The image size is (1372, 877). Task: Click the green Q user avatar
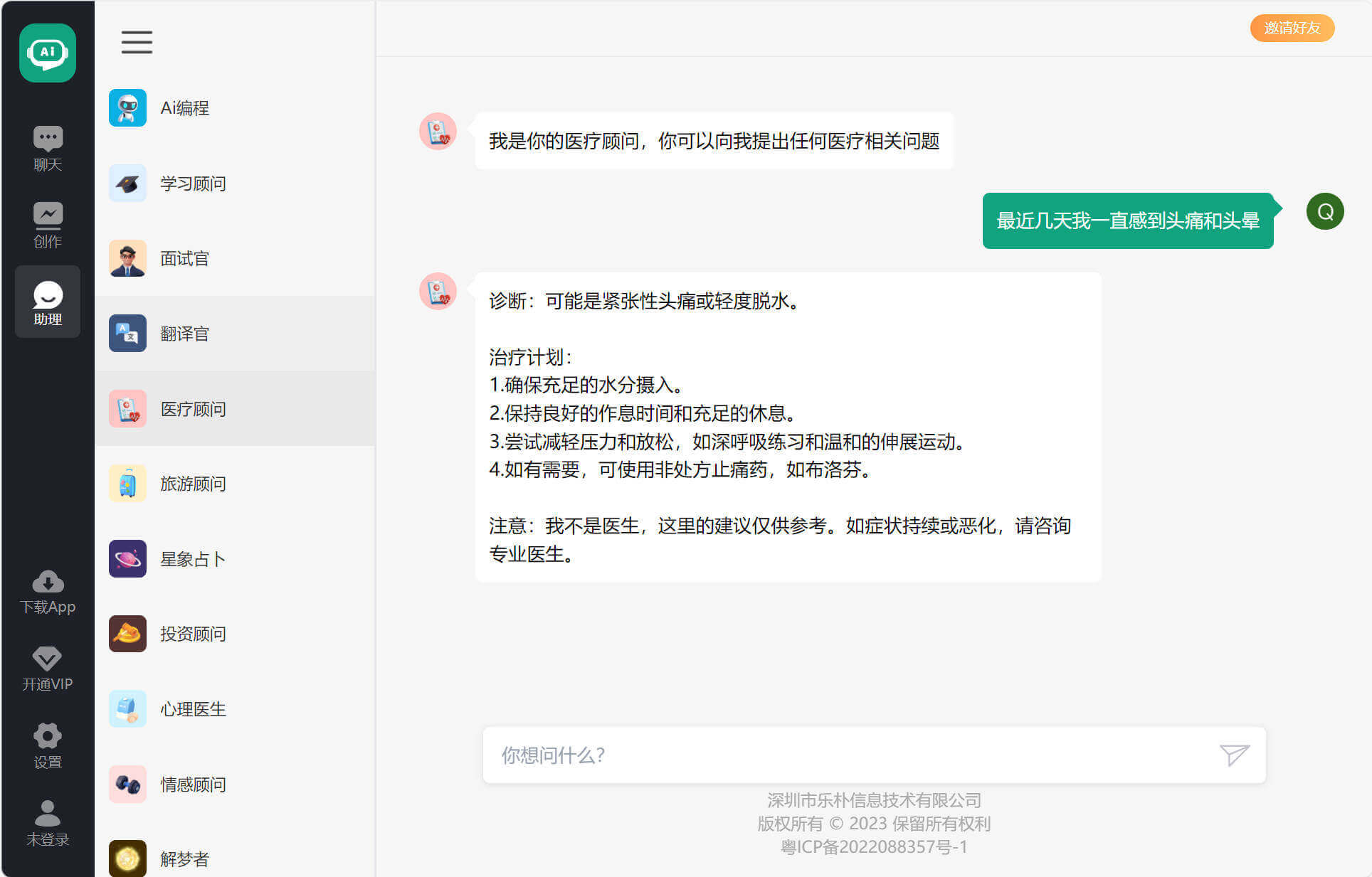1325,211
